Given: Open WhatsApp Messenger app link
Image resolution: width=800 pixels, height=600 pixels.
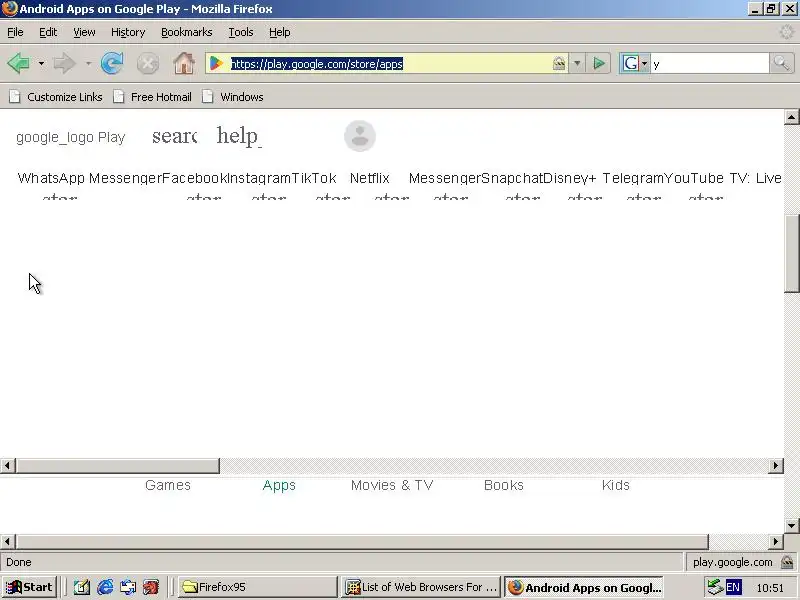Looking at the screenshot, I should pos(89,178).
